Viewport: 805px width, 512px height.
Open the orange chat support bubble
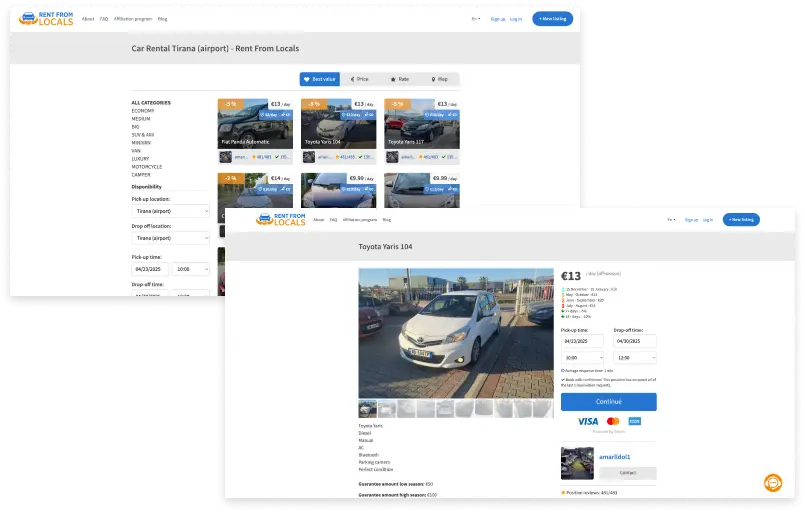[x=773, y=483]
